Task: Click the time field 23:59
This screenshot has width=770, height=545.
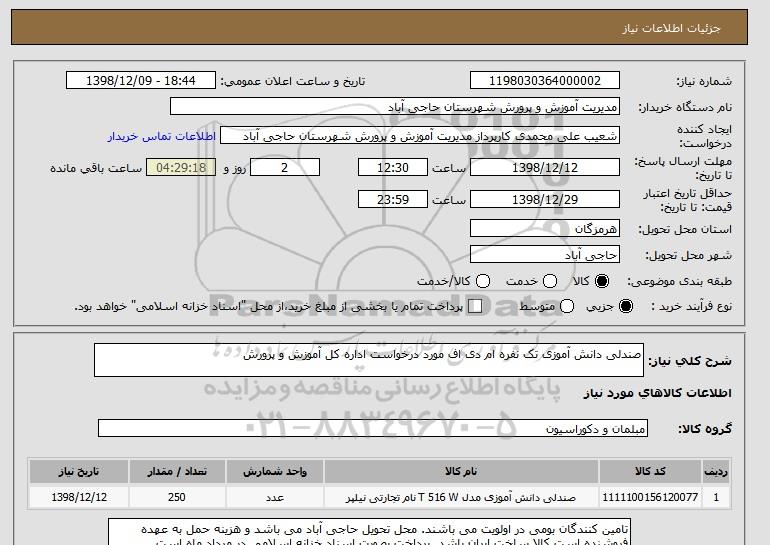Action: coord(393,199)
